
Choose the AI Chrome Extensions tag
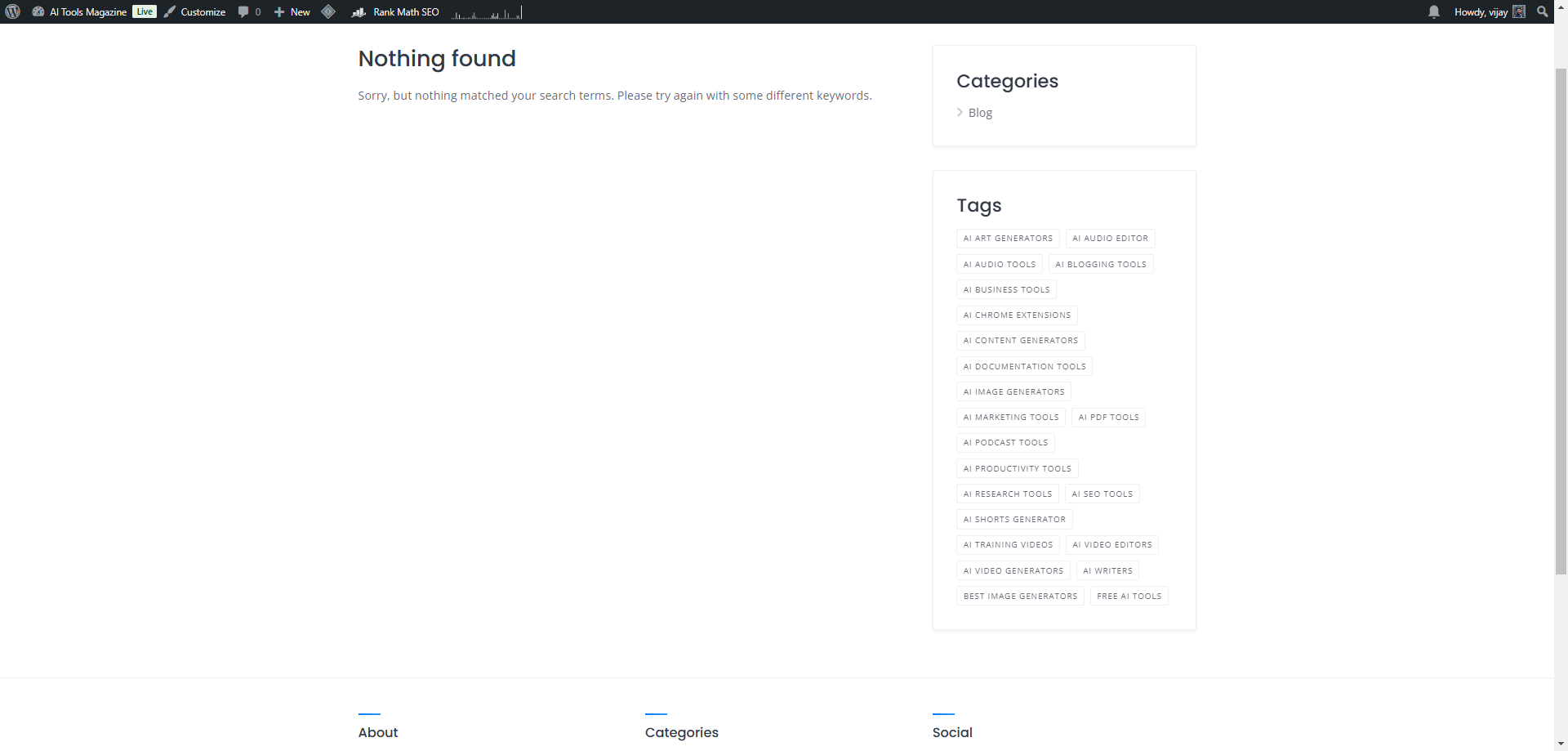point(1017,315)
